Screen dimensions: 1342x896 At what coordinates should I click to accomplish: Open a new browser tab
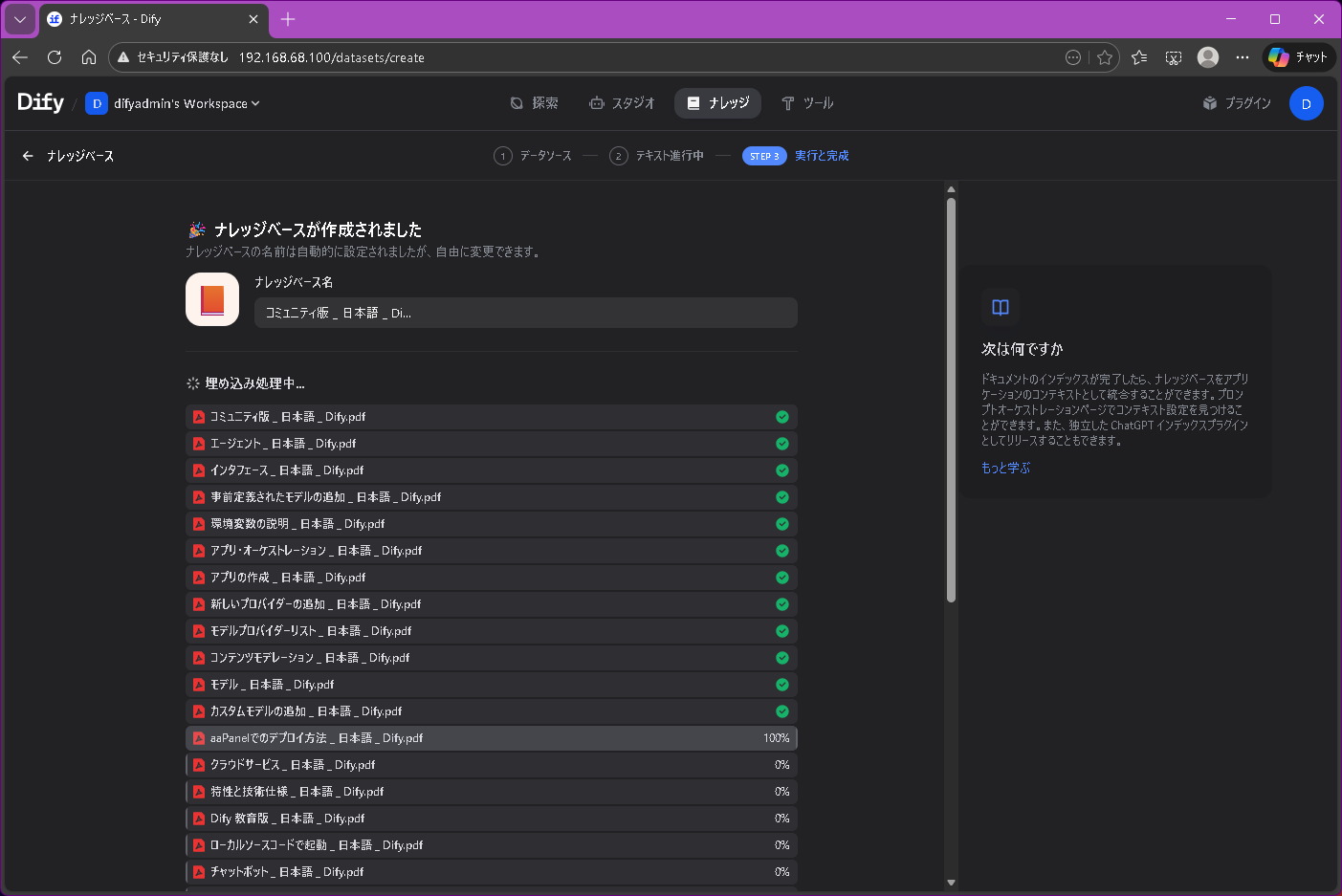pyautogui.click(x=288, y=19)
